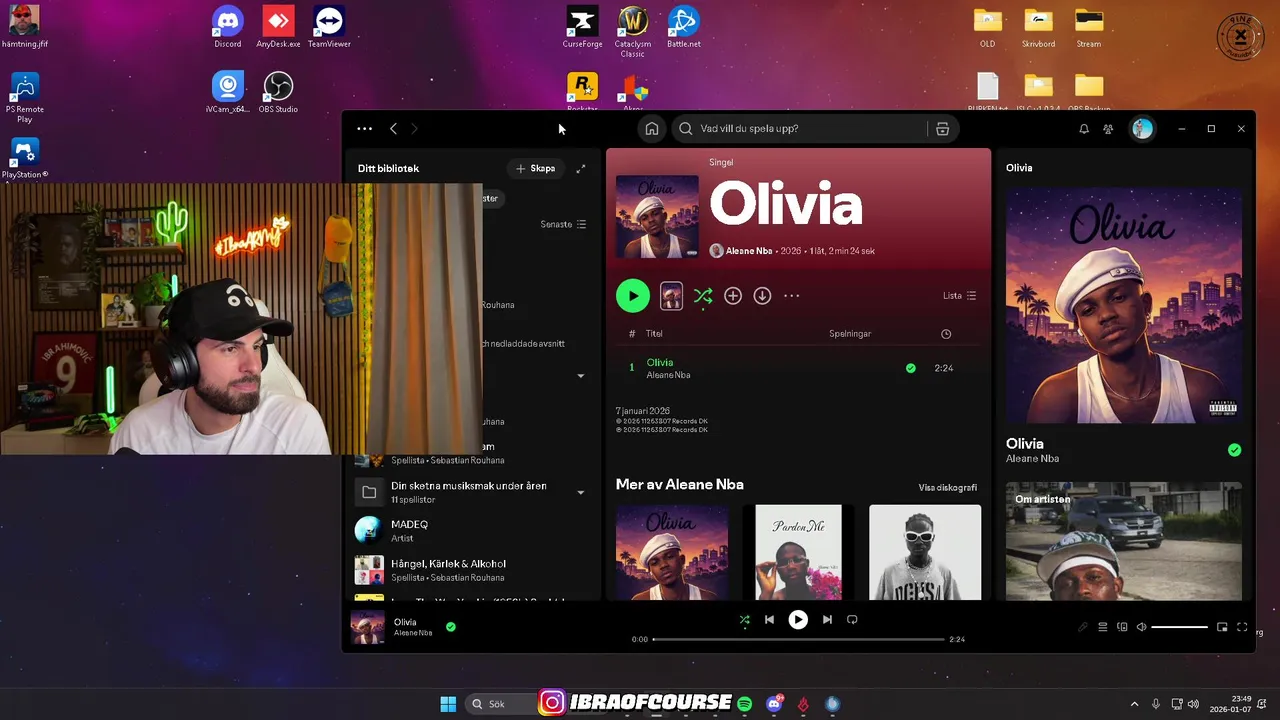The image size is (1280, 720).
Task: Select the 'Olivia' track row title
Action: [x=660, y=362]
